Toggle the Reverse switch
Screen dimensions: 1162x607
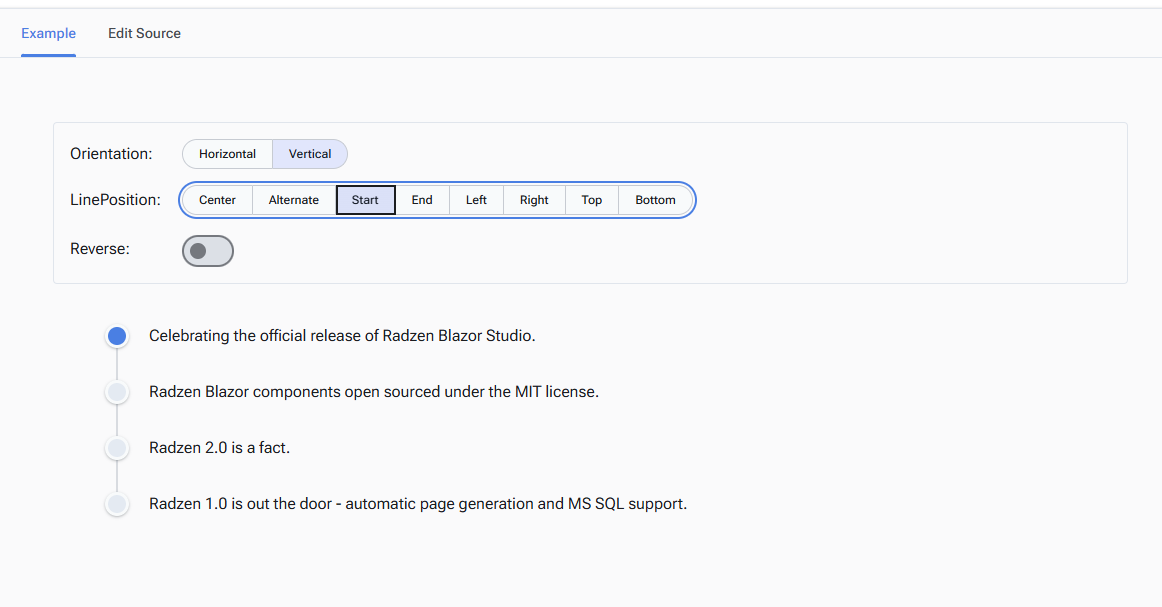click(x=208, y=251)
